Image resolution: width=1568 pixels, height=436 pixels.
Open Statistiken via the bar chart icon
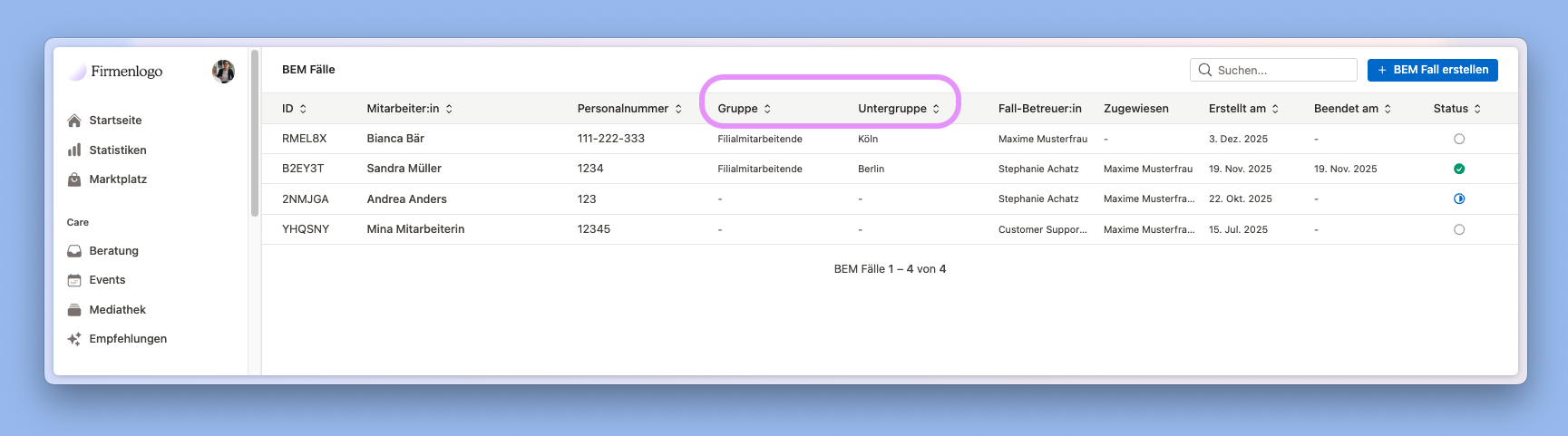[x=74, y=150]
